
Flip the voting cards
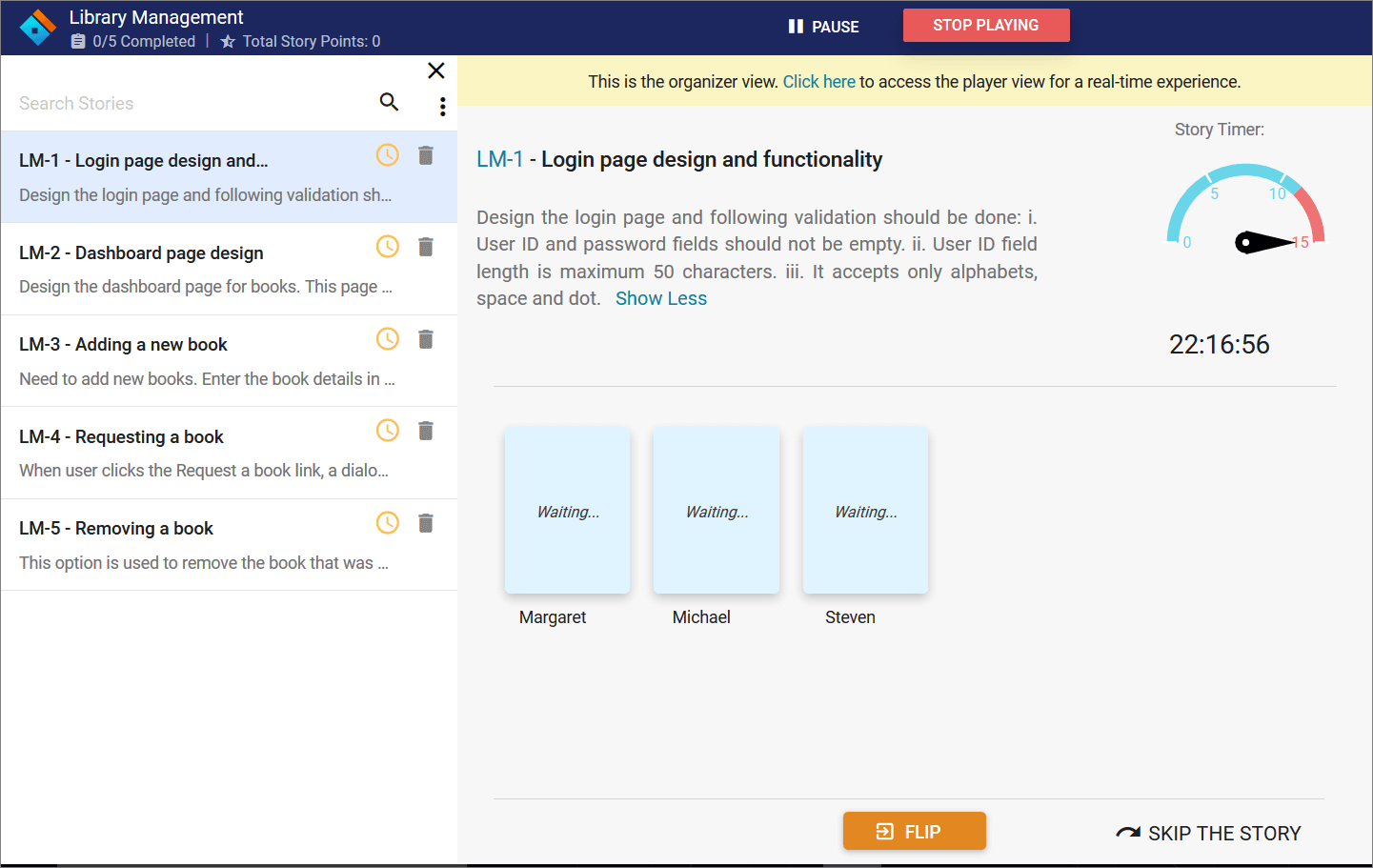click(914, 830)
